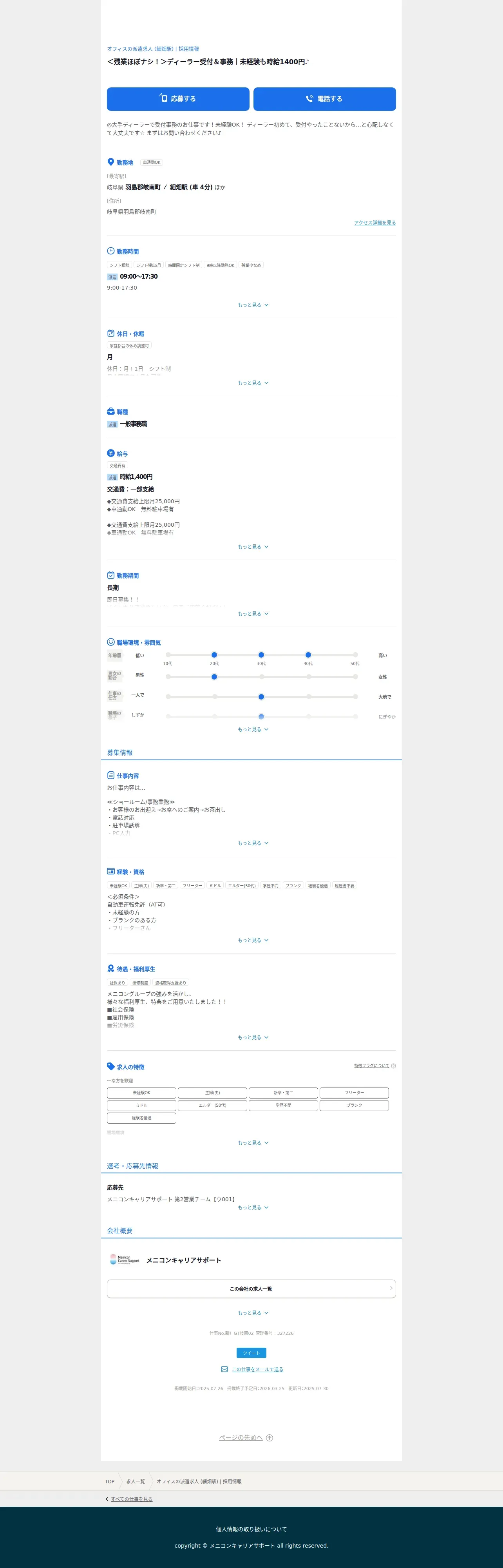Expand もっと見る under 仕事内容
This screenshot has height=1568, width=503.
pos(253,843)
